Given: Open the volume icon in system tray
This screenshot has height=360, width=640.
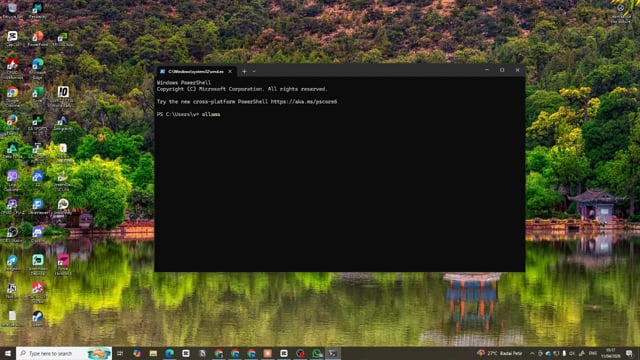Looking at the screenshot, I should click(572, 353).
